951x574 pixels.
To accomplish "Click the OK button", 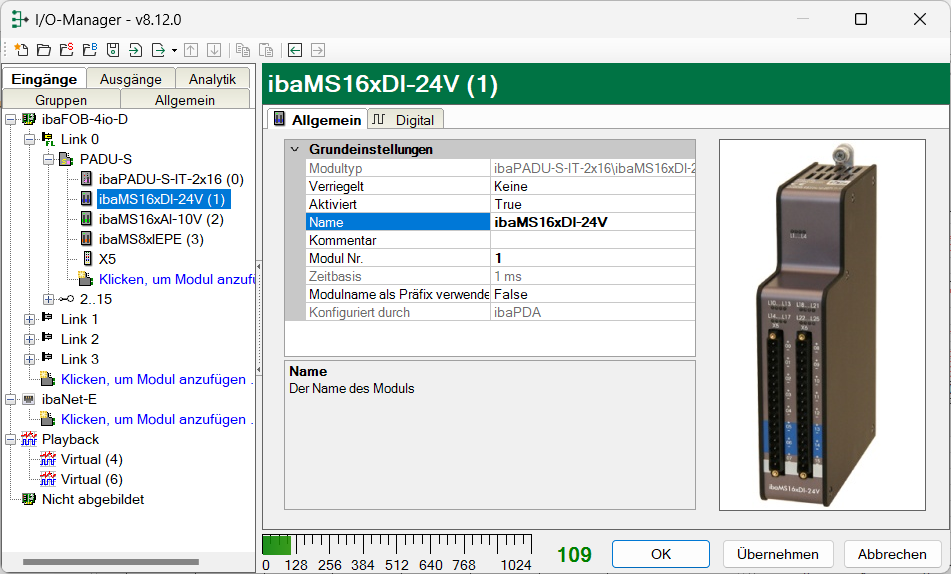I will coord(660,554).
